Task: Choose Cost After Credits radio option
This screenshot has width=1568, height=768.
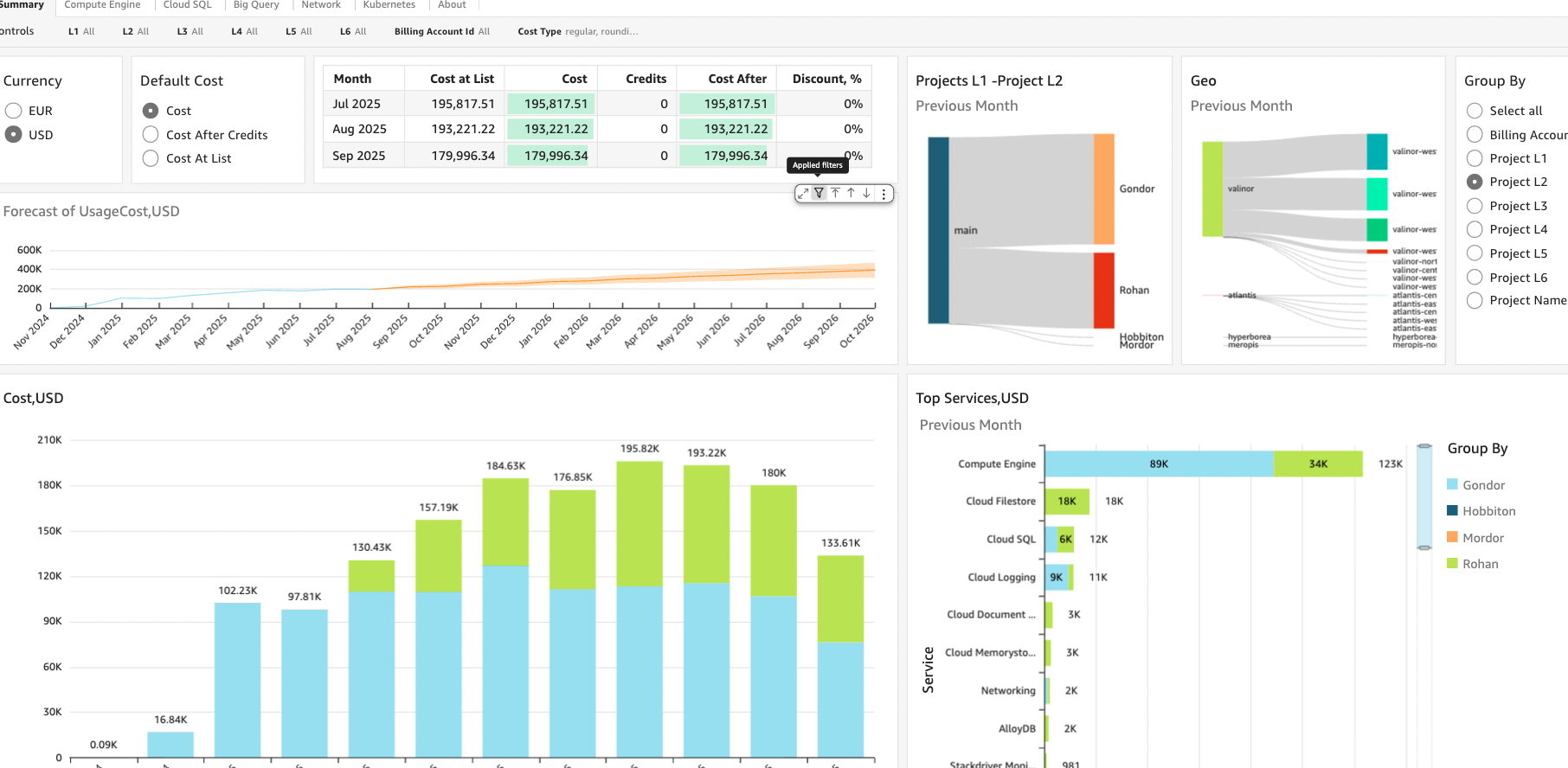Action: [x=151, y=135]
